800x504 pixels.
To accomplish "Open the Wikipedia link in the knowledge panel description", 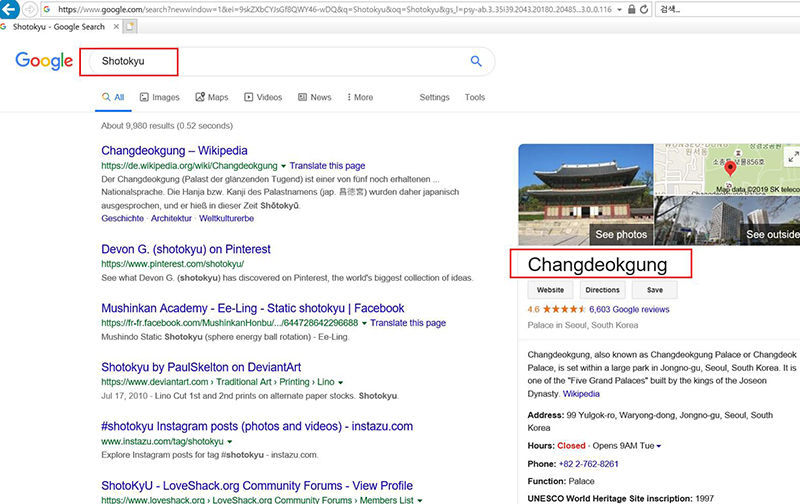I will tap(581, 394).
